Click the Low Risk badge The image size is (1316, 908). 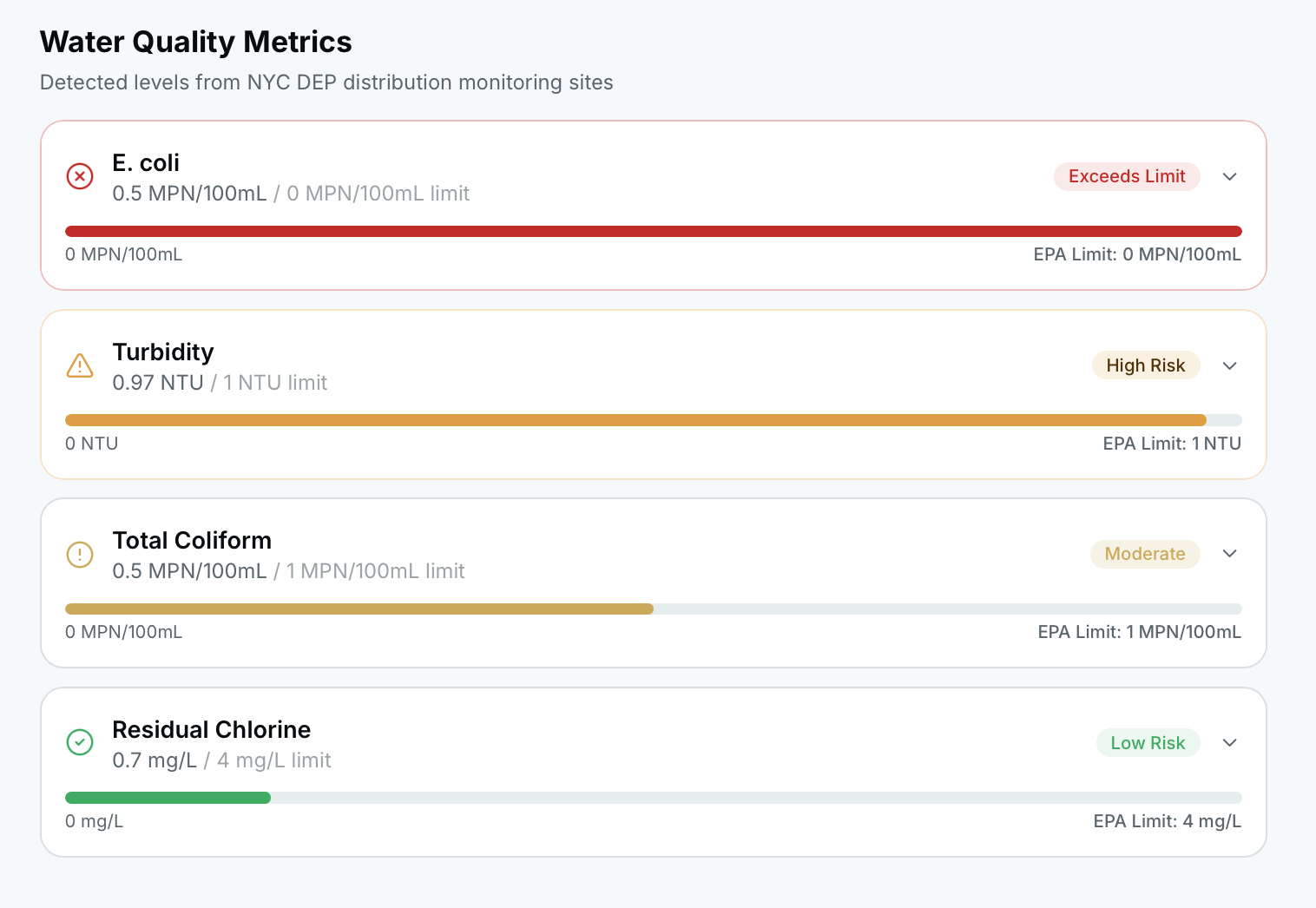pyautogui.click(x=1148, y=743)
